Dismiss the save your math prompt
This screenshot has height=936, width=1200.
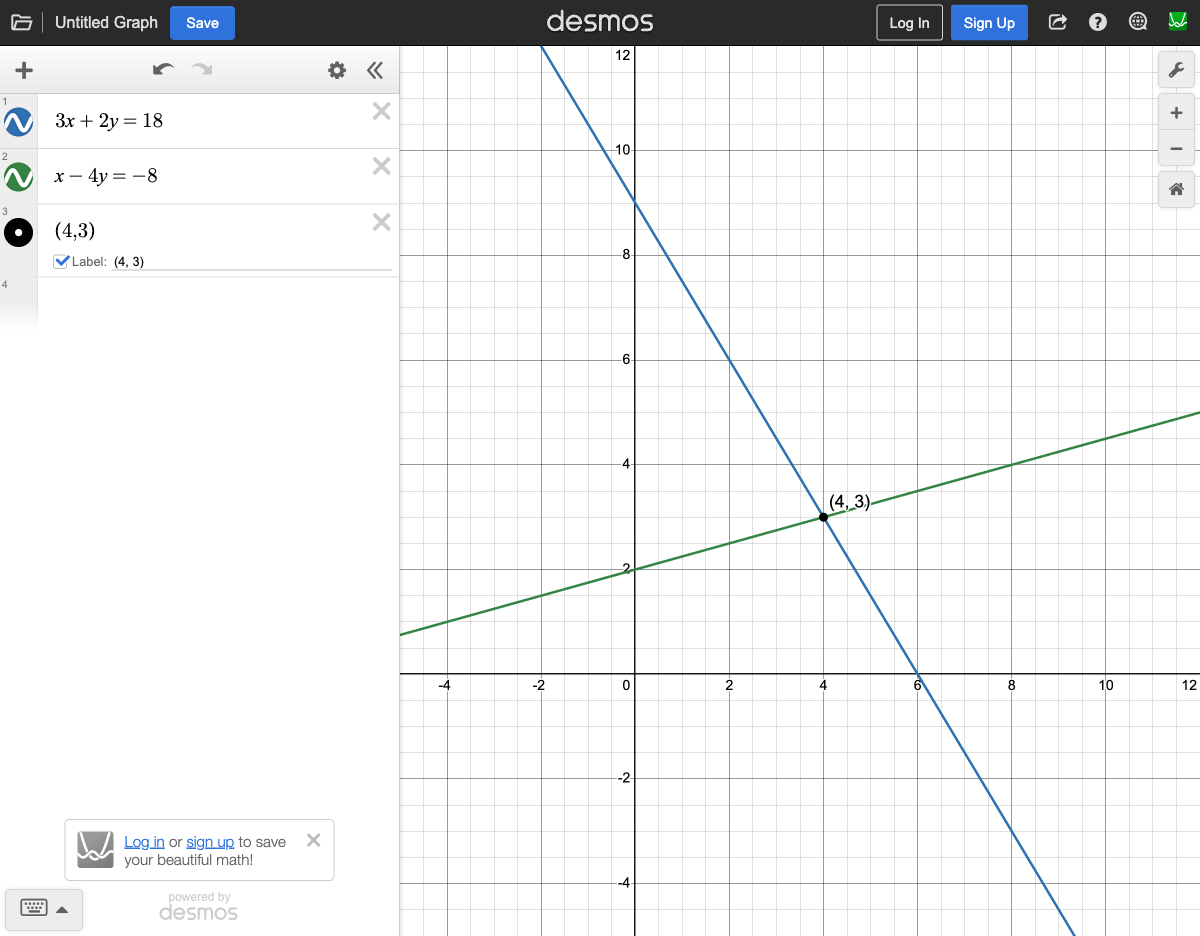point(313,840)
